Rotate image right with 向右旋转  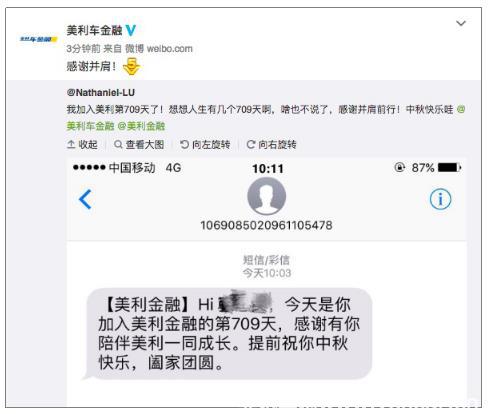point(271,144)
